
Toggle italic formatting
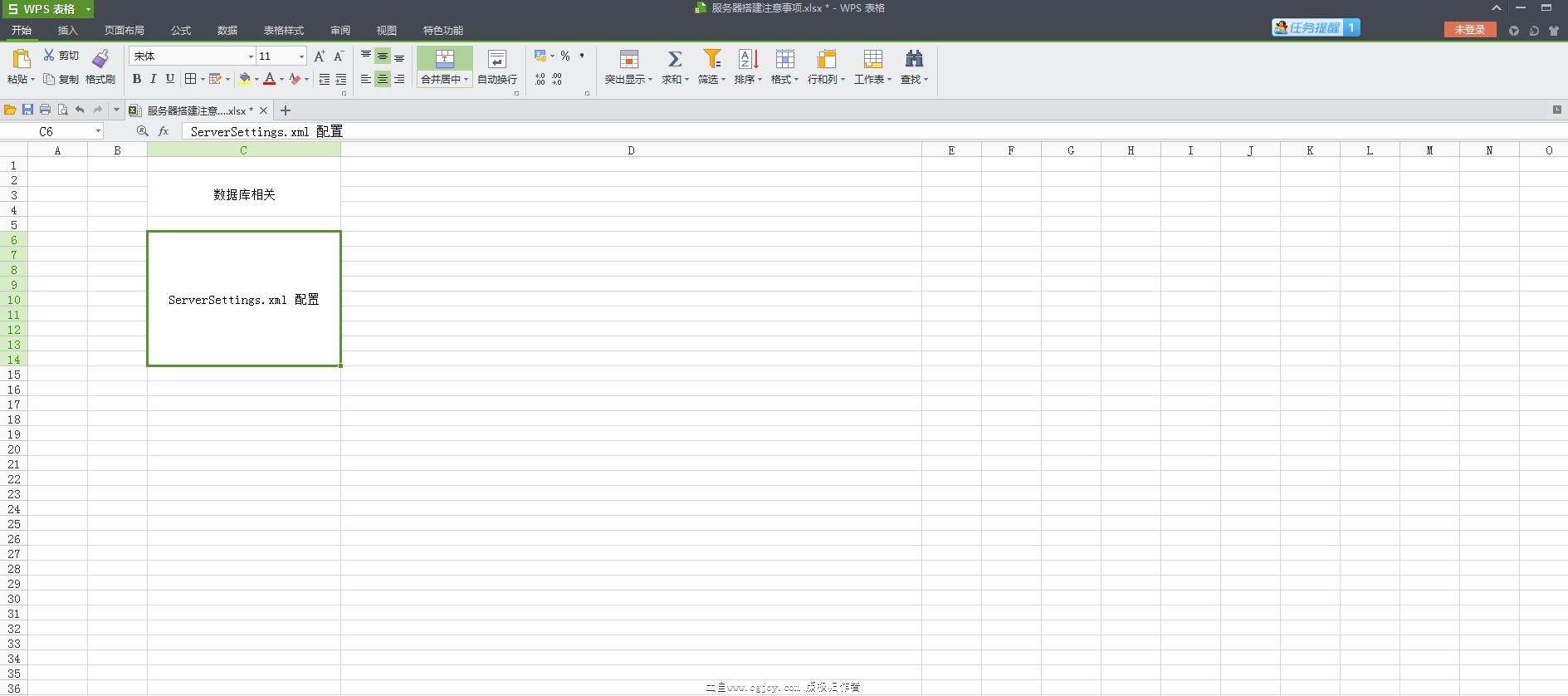pos(154,79)
